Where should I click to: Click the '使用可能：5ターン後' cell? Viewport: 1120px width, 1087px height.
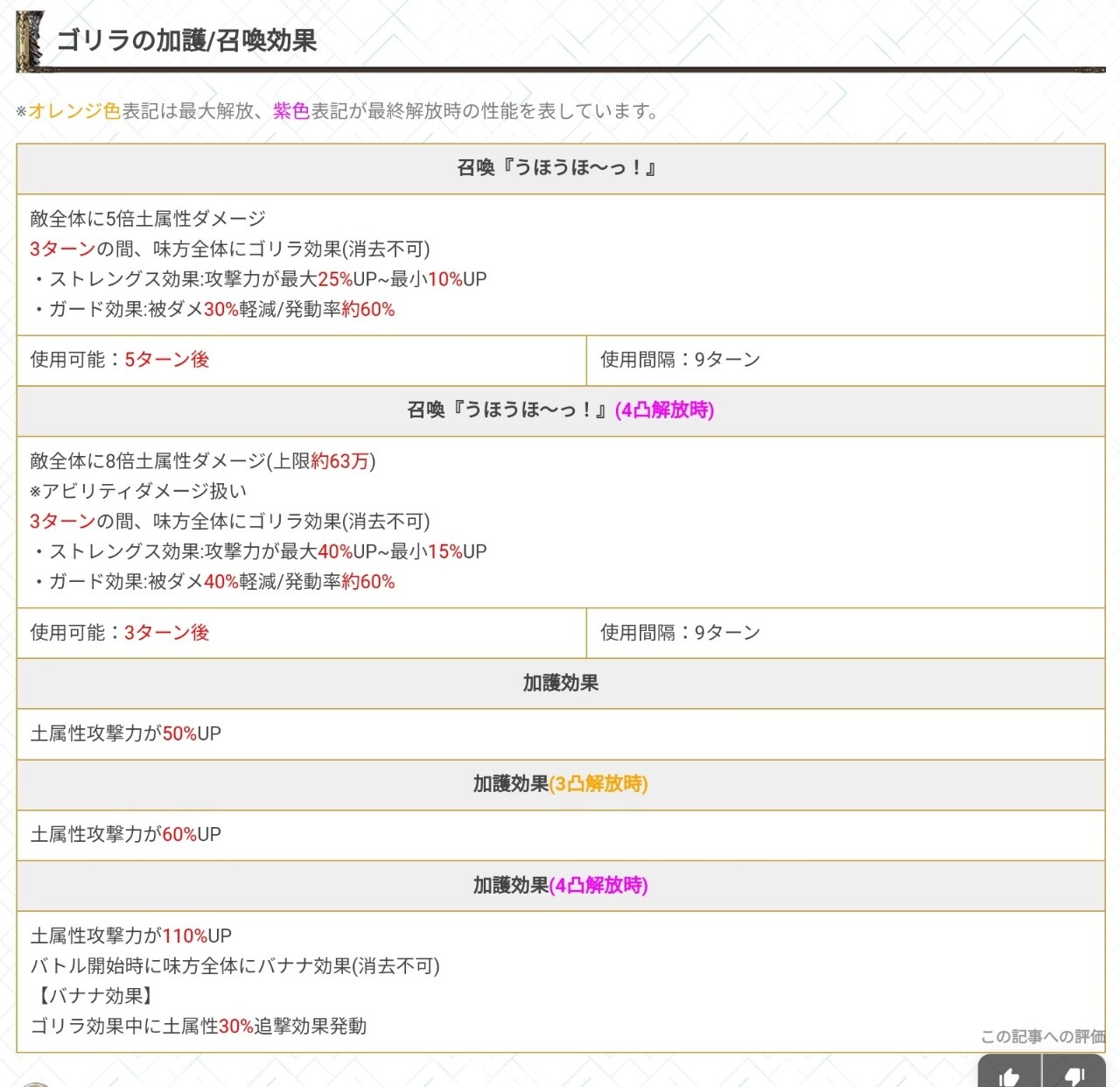pyautogui.click(x=120, y=360)
